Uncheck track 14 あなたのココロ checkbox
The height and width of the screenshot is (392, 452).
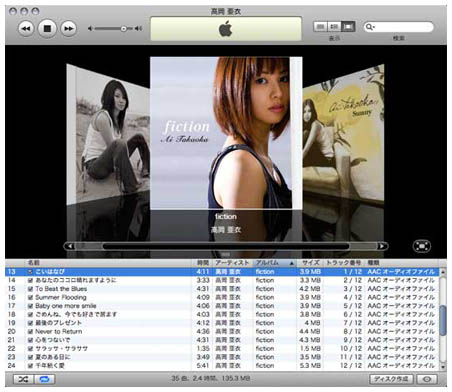point(30,280)
